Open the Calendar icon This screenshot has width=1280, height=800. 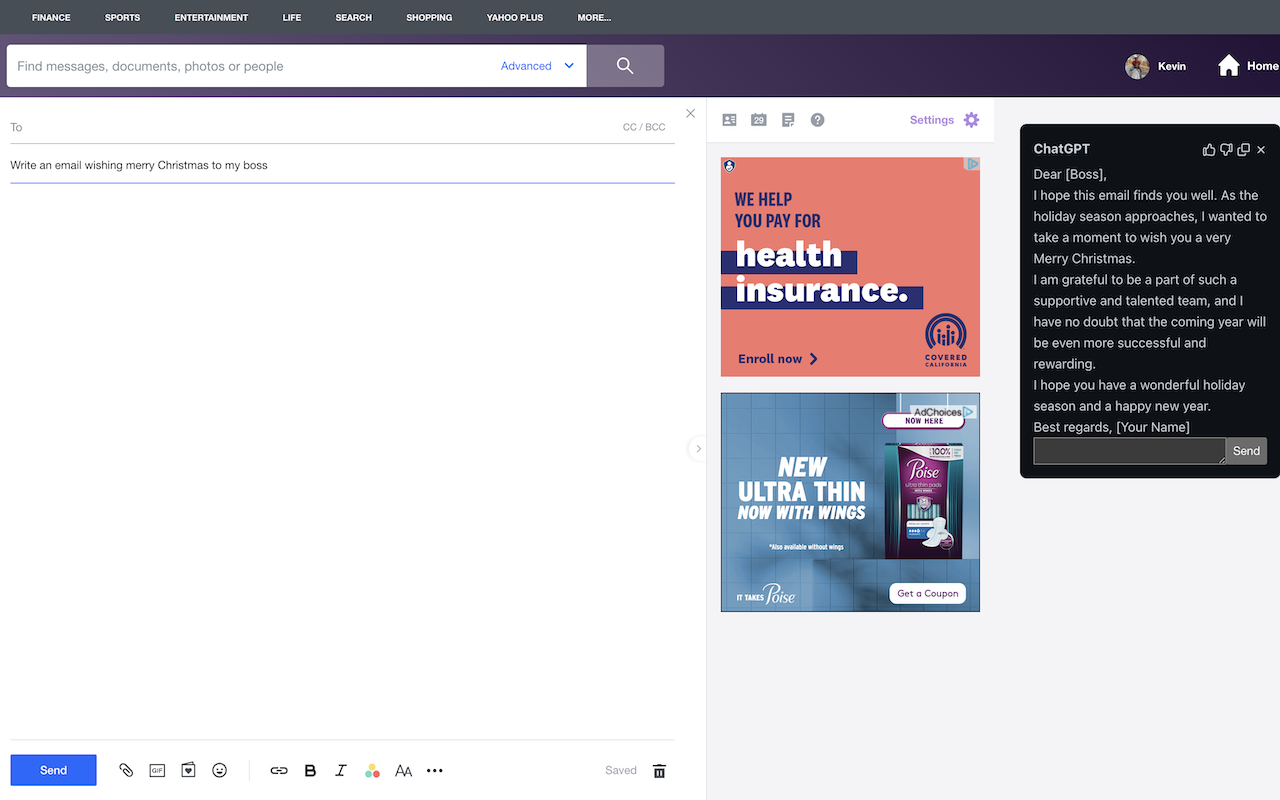759,120
